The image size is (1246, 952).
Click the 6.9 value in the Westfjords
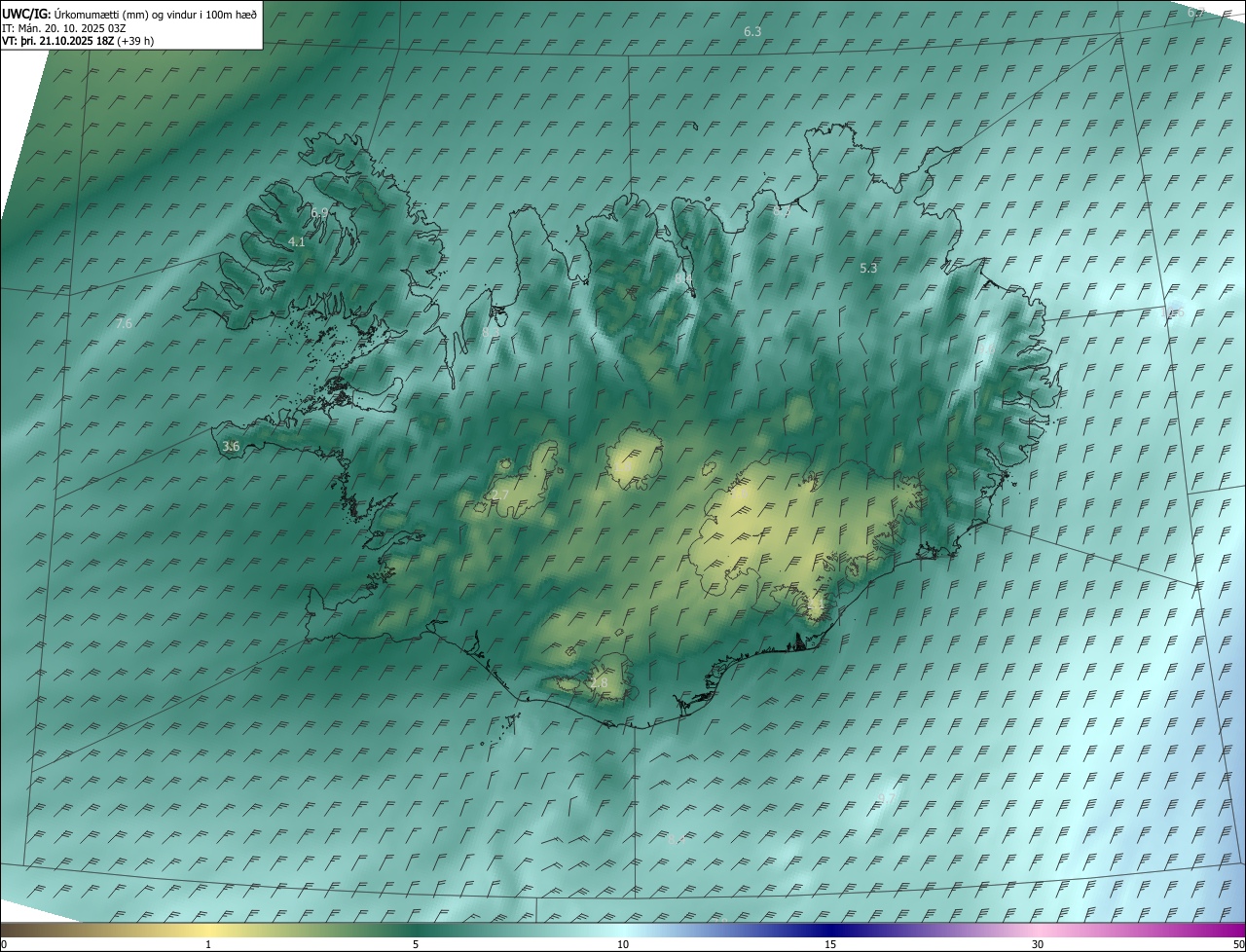pyautogui.click(x=319, y=212)
